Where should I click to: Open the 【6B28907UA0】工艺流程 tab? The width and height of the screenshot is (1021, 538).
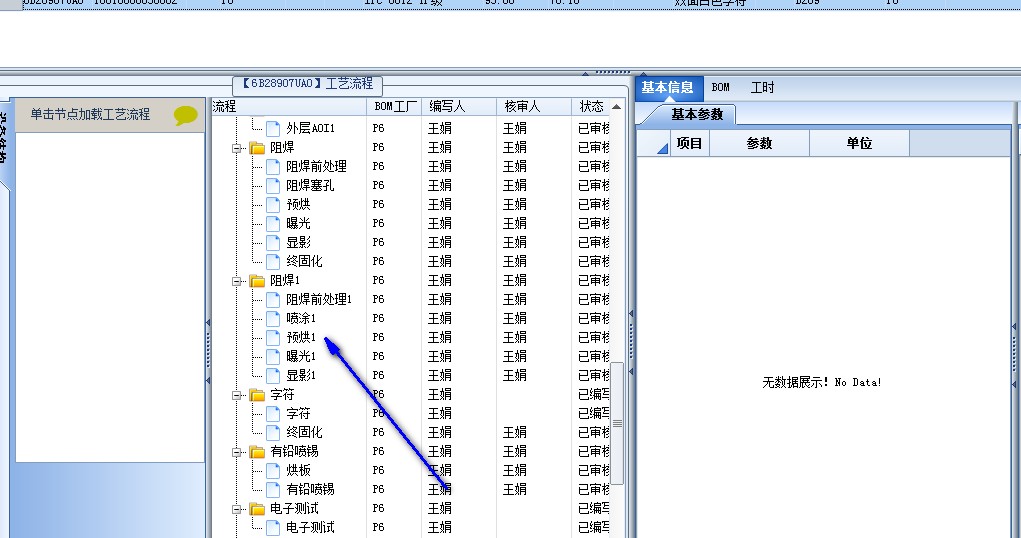tap(307, 84)
